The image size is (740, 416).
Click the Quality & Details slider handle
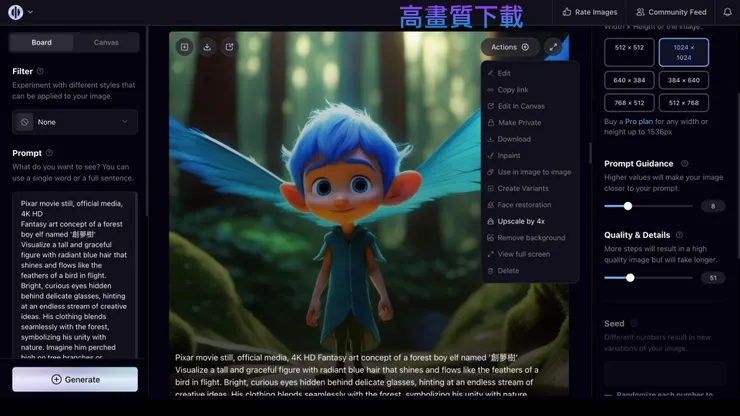point(630,278)
